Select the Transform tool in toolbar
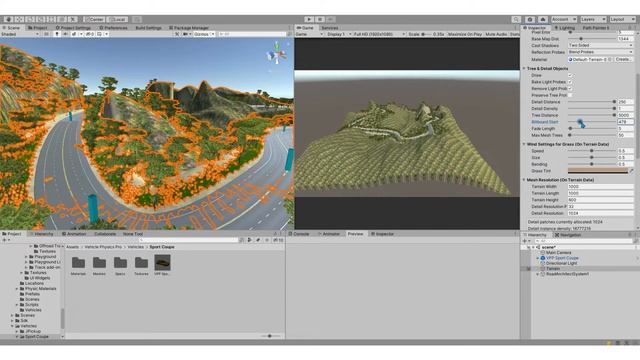640x360 pixels. (x=62, y=19)
